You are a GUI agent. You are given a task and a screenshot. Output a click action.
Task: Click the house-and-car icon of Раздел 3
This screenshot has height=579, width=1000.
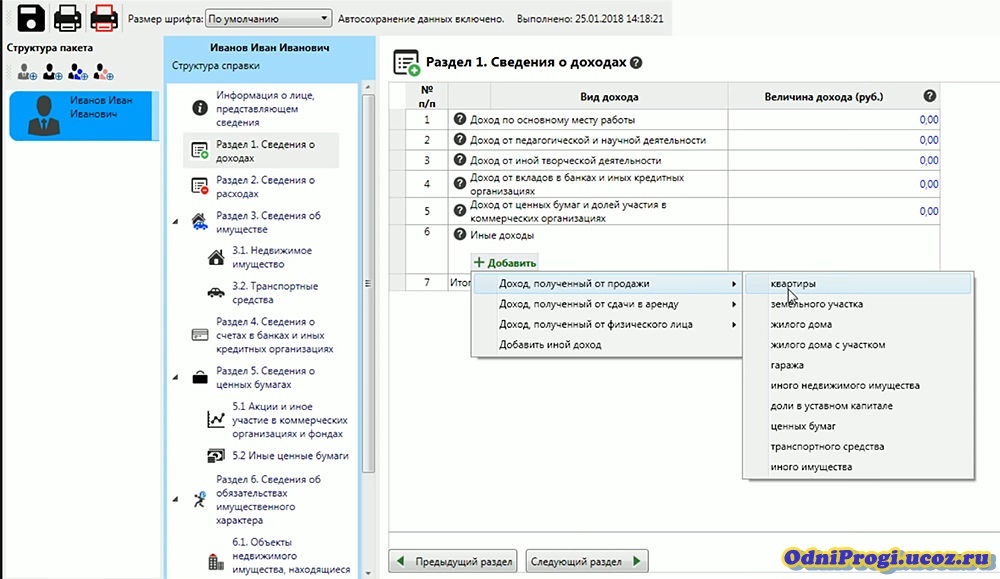(200, 222)
